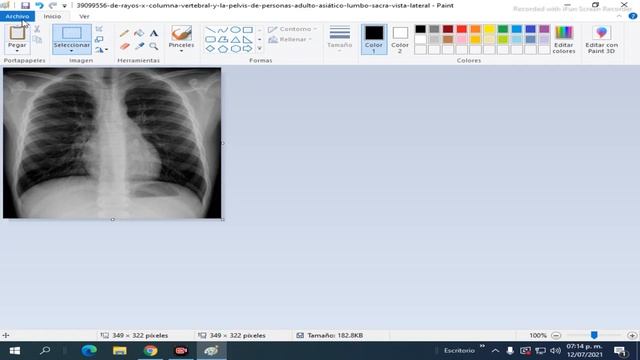Click the chest X-ray image on canvas

click(112, 143)
